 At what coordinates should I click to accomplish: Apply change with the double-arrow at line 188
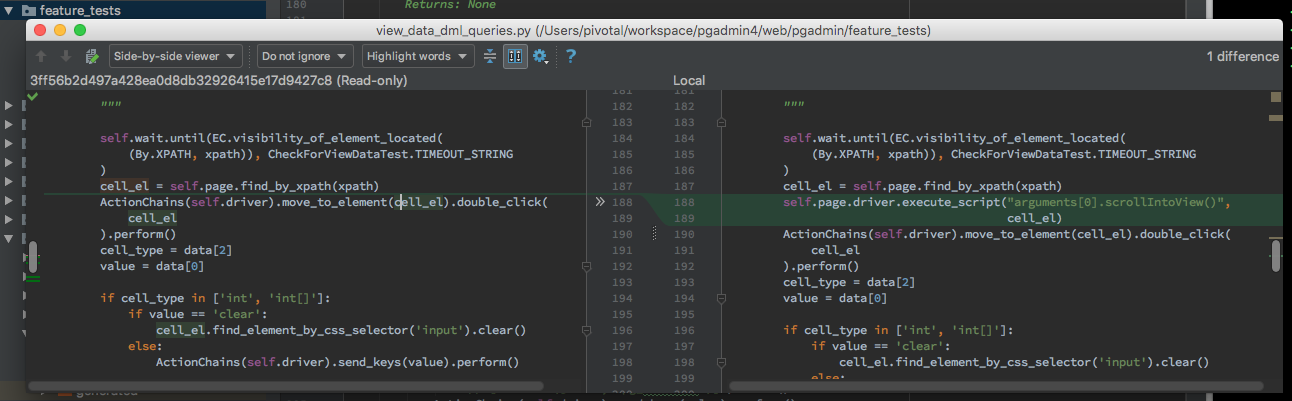[600, 201]
